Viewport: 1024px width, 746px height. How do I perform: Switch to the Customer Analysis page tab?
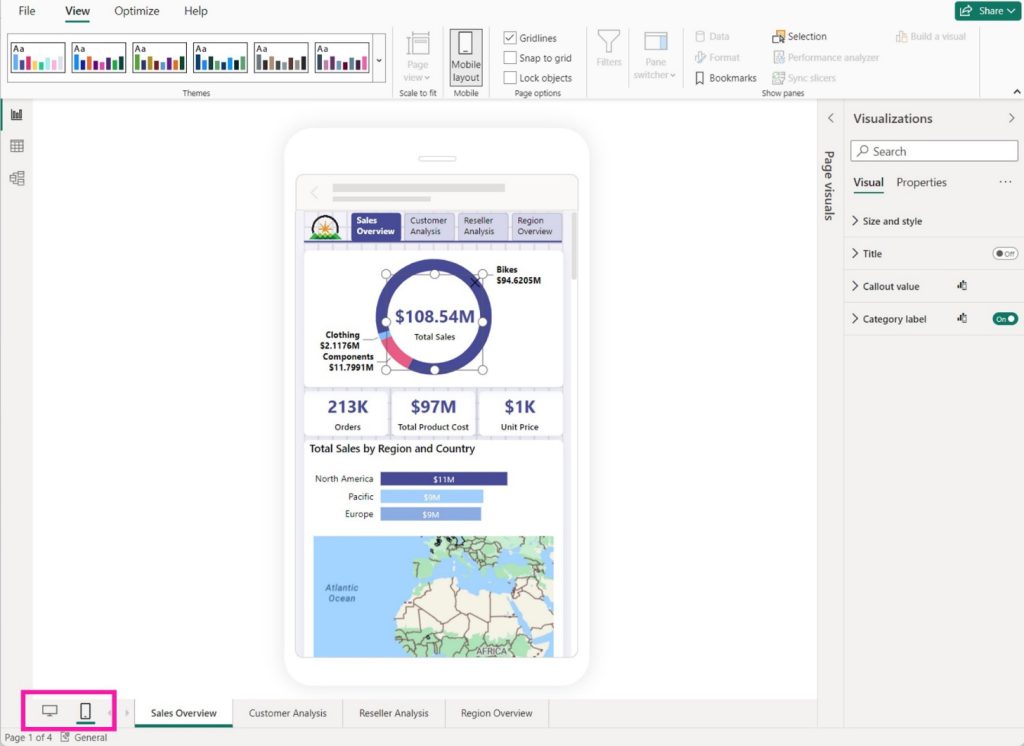click(x=288, y=713)
